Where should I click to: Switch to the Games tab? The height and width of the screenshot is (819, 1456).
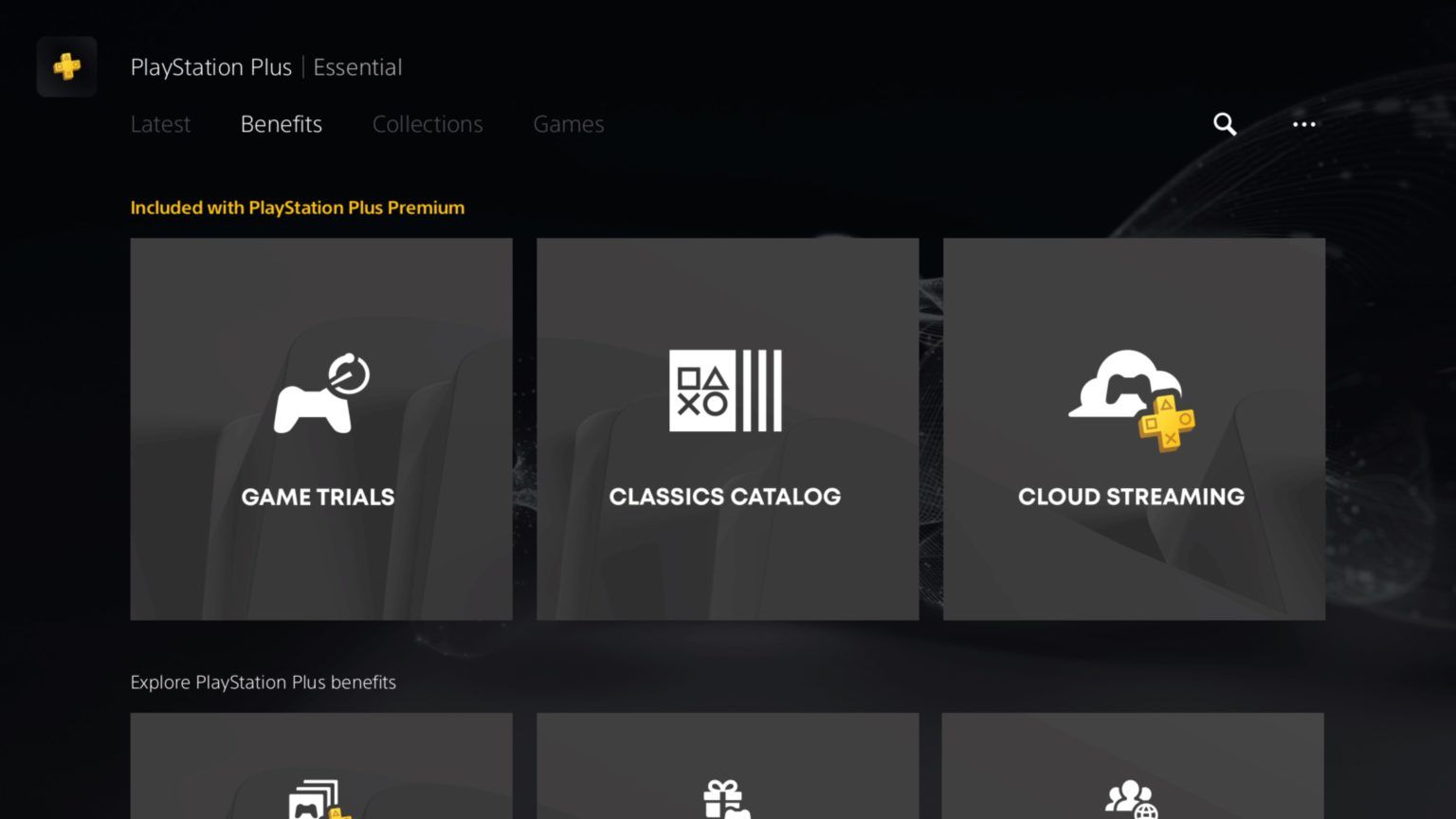click(x=568, y=124)
